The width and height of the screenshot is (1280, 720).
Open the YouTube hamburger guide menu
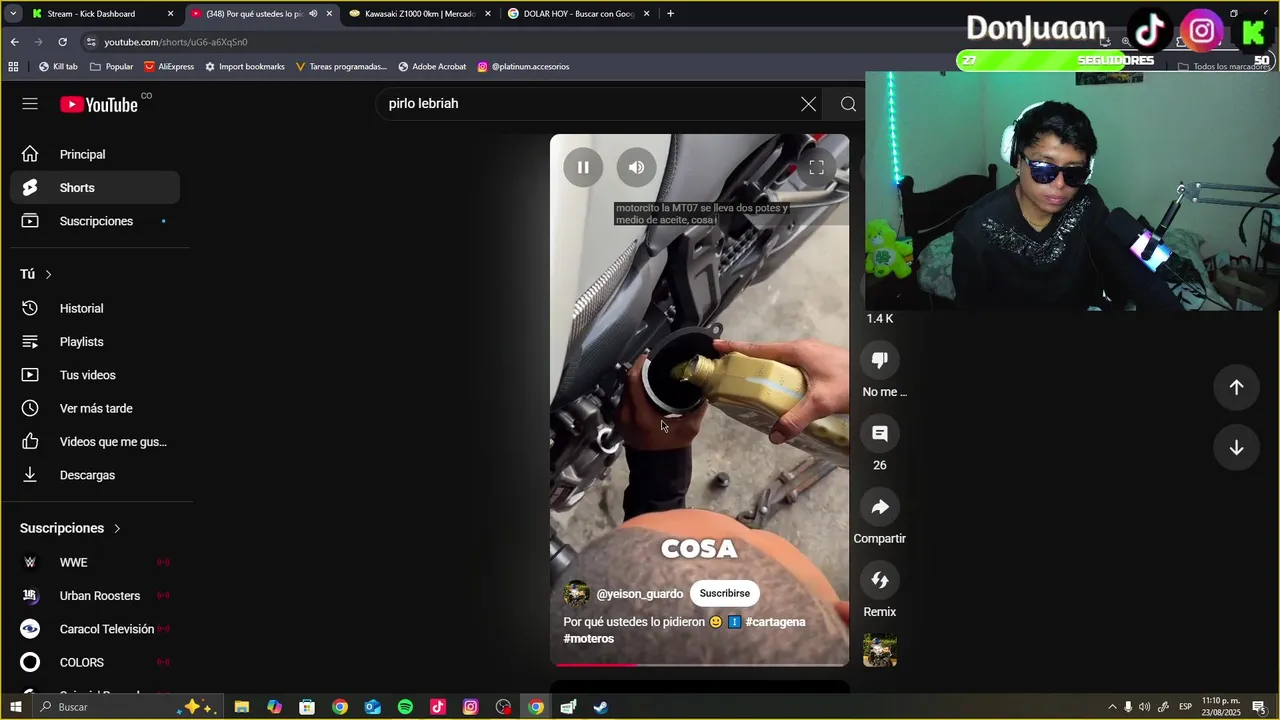pyautogui.click(x=30, y=104)
